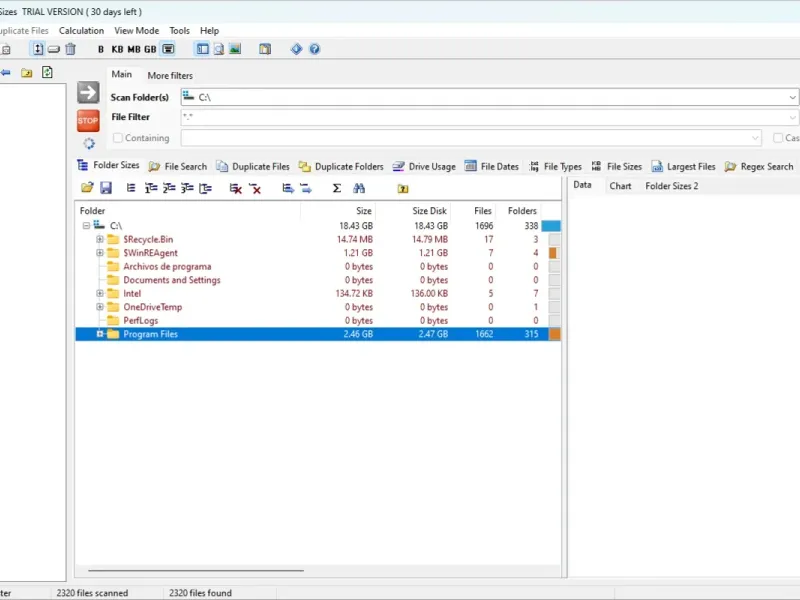Toggle the automatic size unit icon

(168, 49)
